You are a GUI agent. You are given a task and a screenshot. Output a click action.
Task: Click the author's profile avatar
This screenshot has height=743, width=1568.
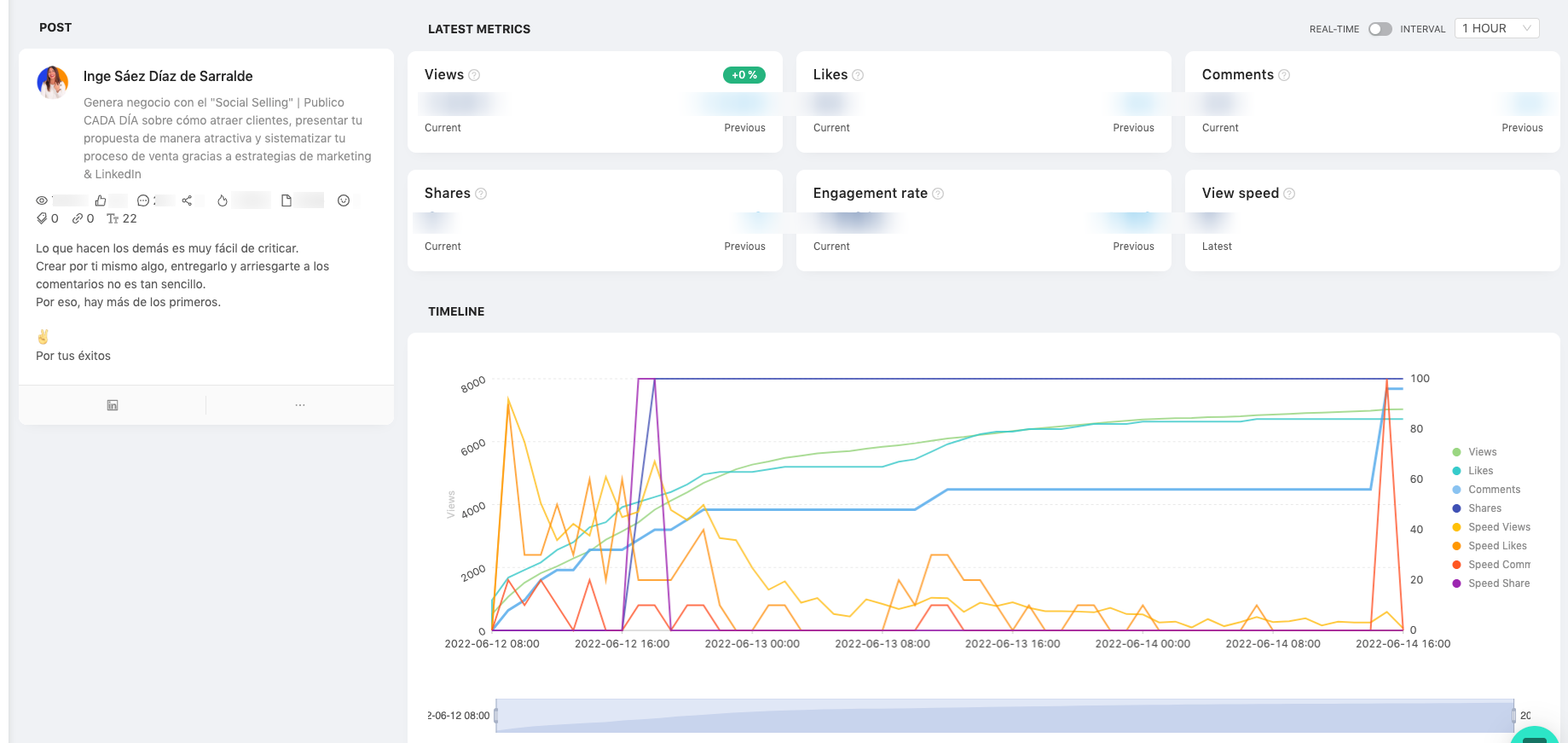[x=53, y=83]
